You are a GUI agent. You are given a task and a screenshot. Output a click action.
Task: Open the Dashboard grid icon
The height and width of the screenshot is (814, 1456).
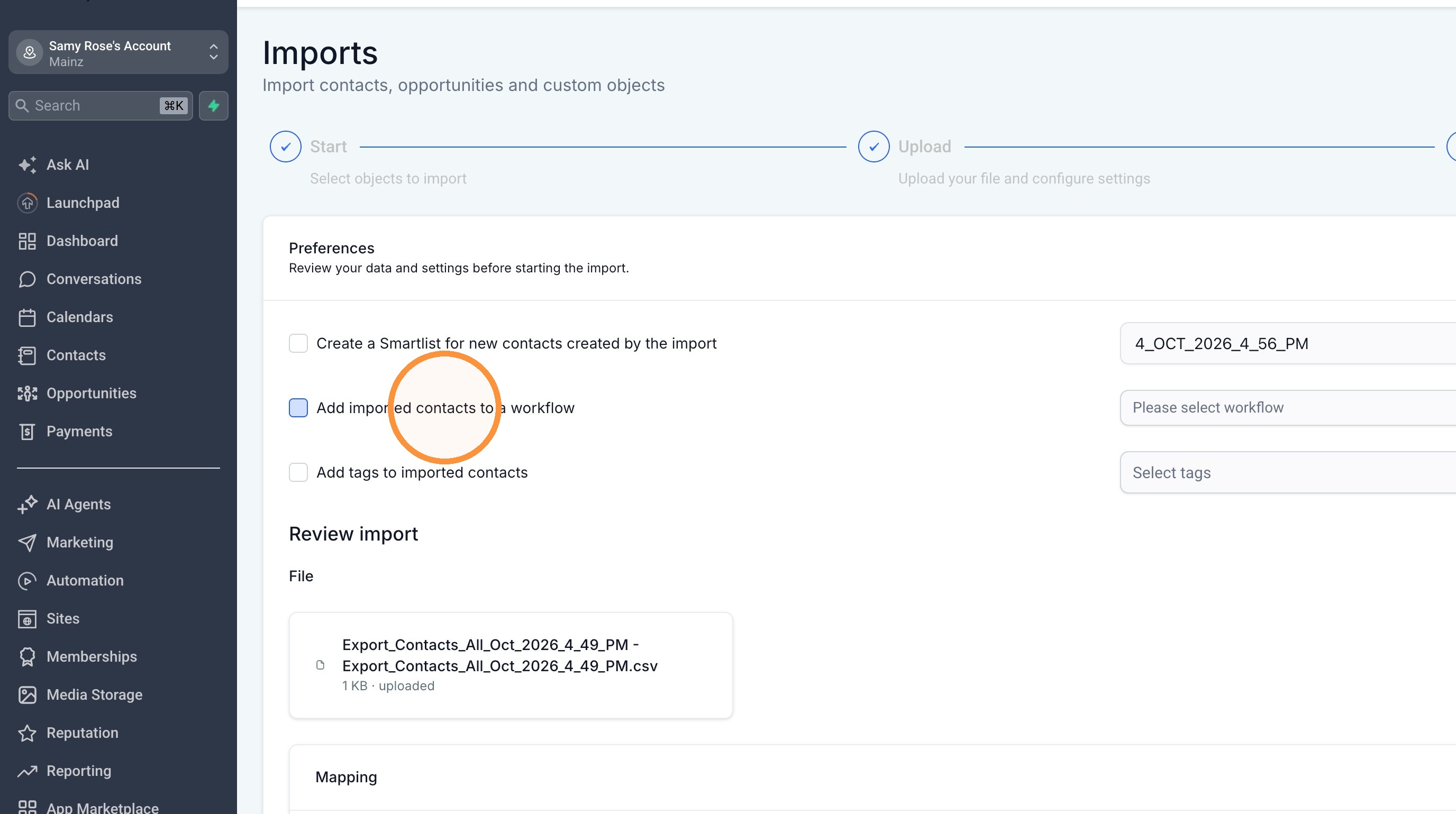click(27, 241)
